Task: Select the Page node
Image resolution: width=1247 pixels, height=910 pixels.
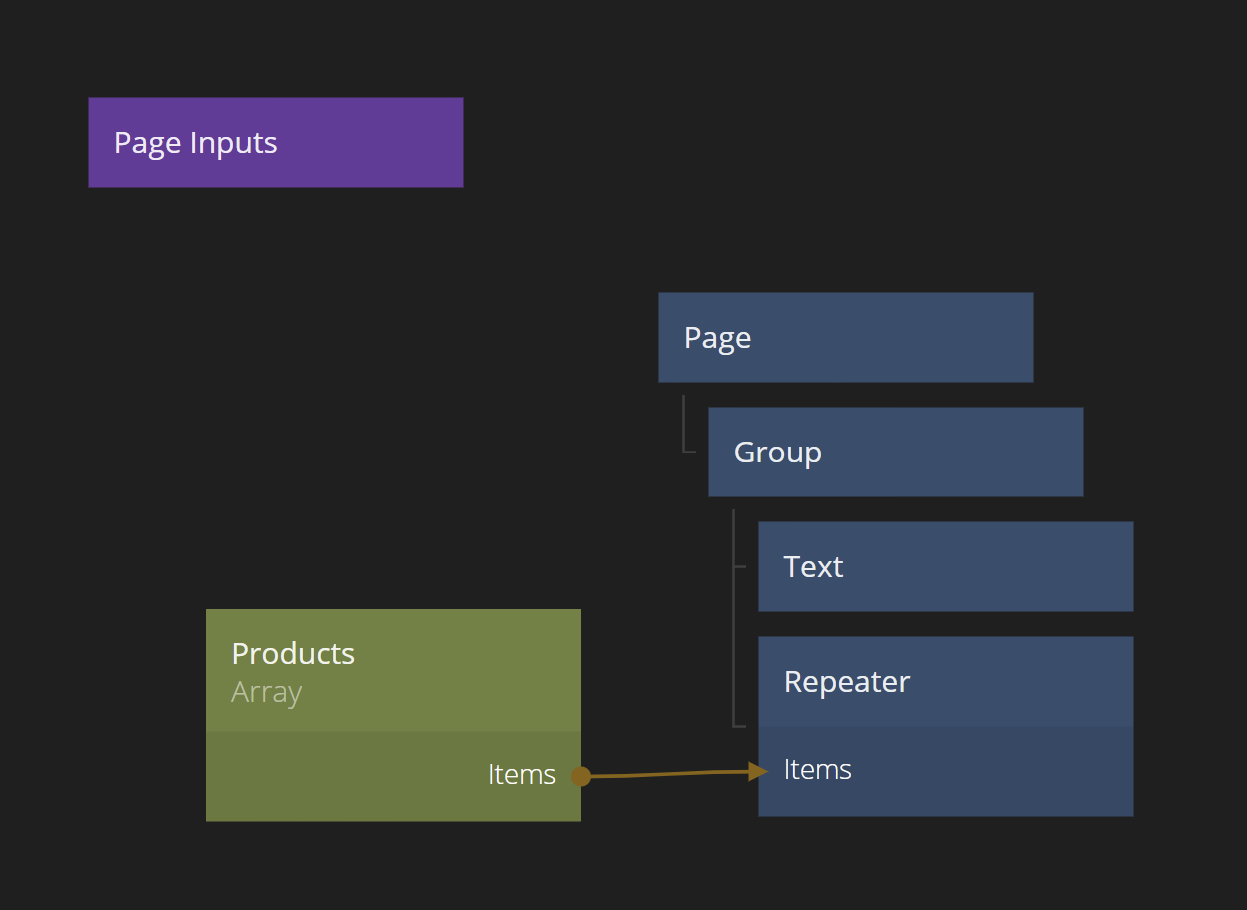Action: 845,337
